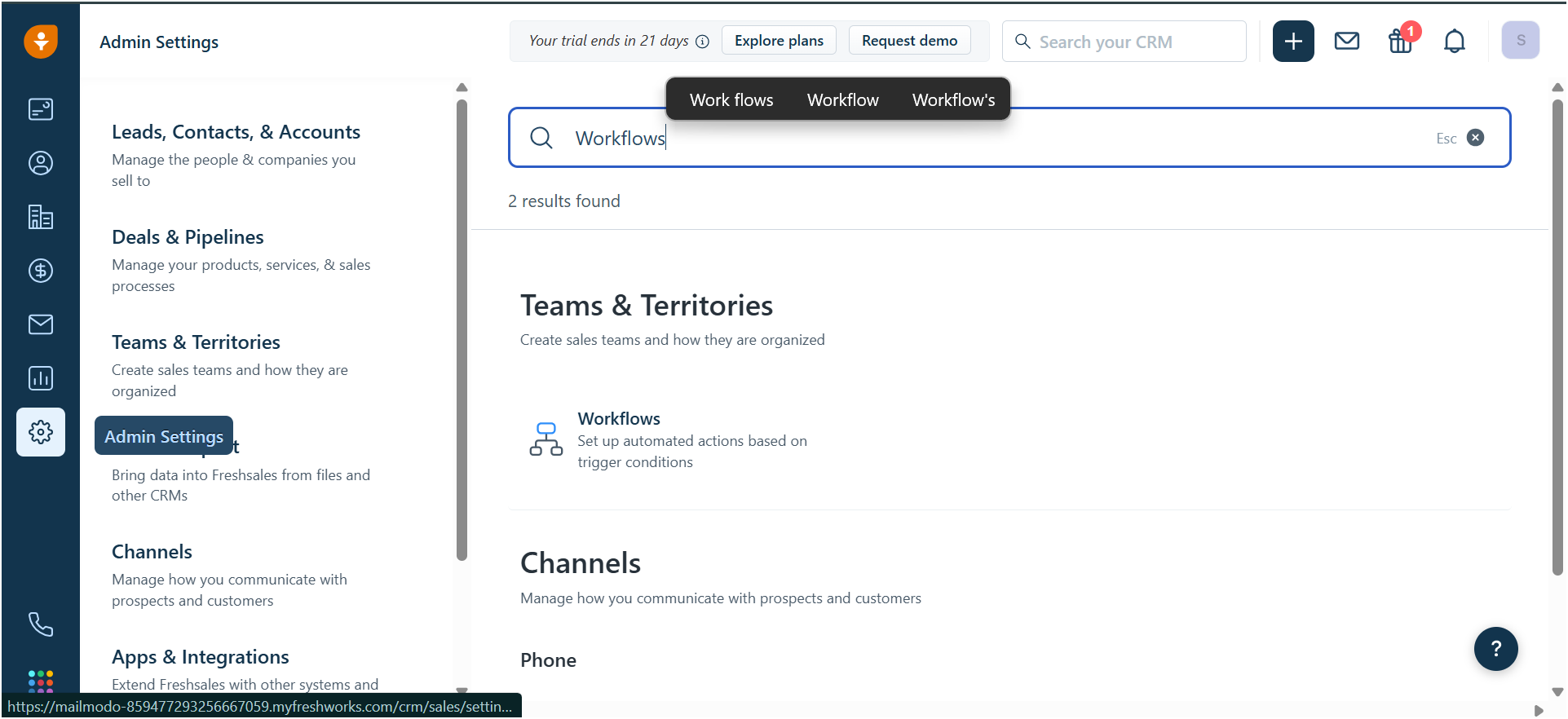Click the Teams & Territories results heading
Viewport: 1568px width, 719px height.
647,306
